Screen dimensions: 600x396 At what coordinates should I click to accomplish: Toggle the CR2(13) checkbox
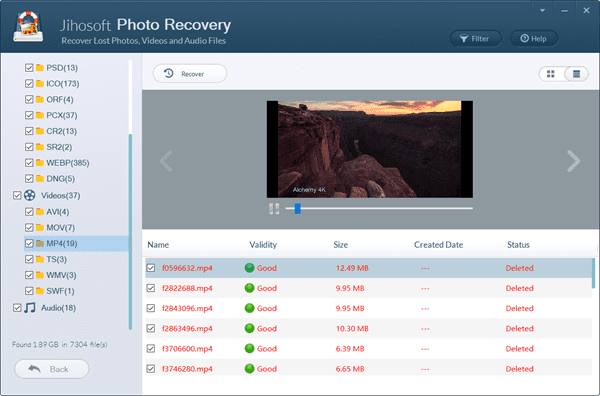(x=29, y=131)
